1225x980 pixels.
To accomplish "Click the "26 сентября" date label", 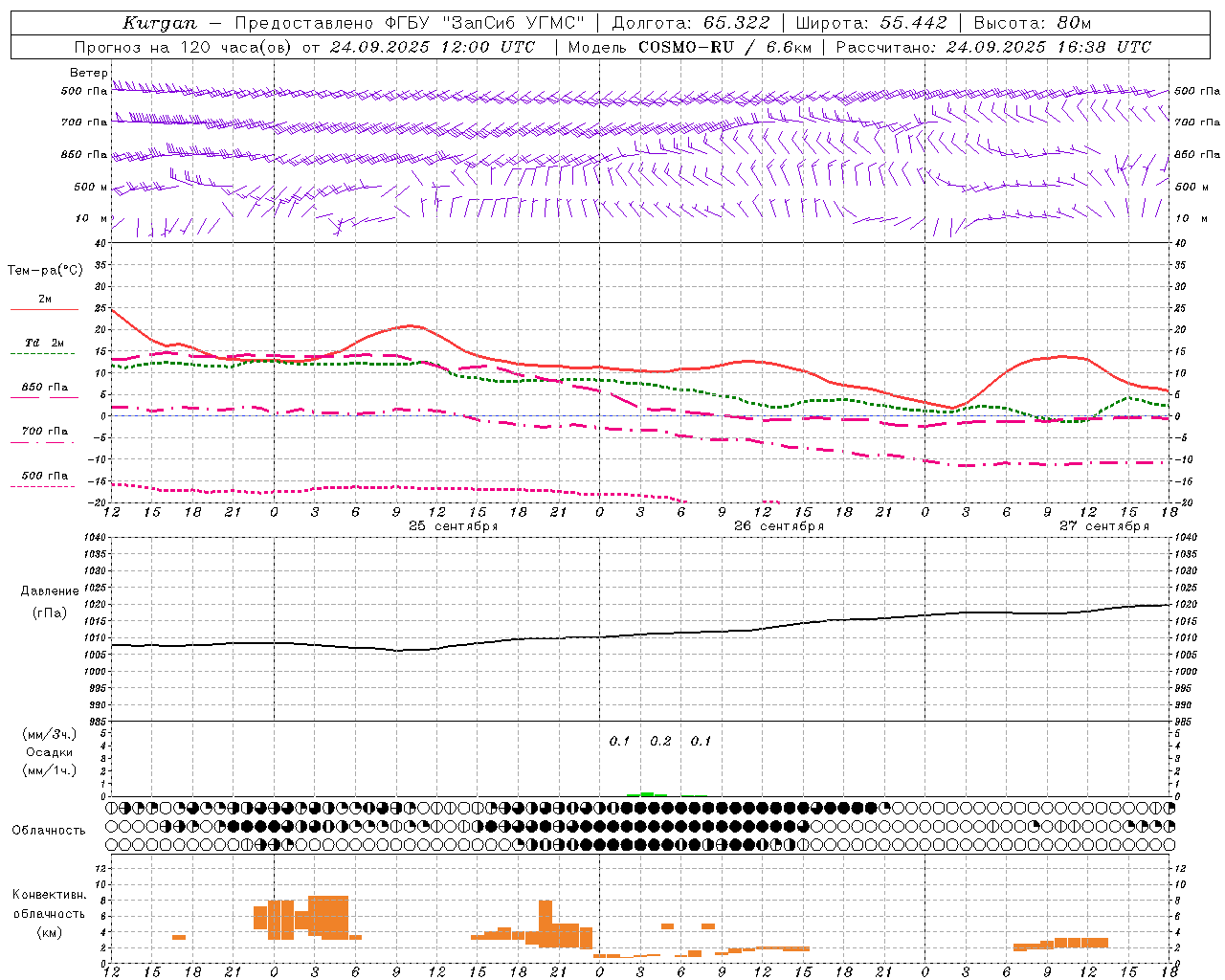I will pyautogui.click(x=779, y=526).
